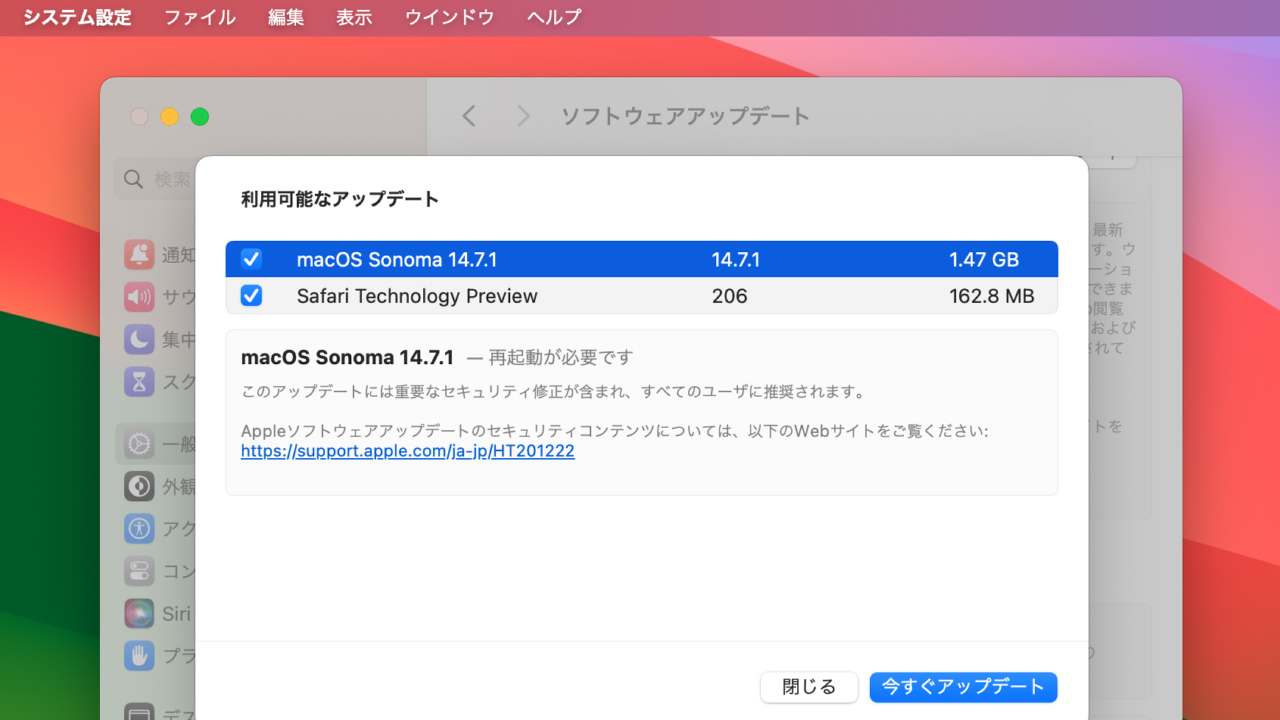
Task: Go back with the left chevron
Action: [469, 116]
